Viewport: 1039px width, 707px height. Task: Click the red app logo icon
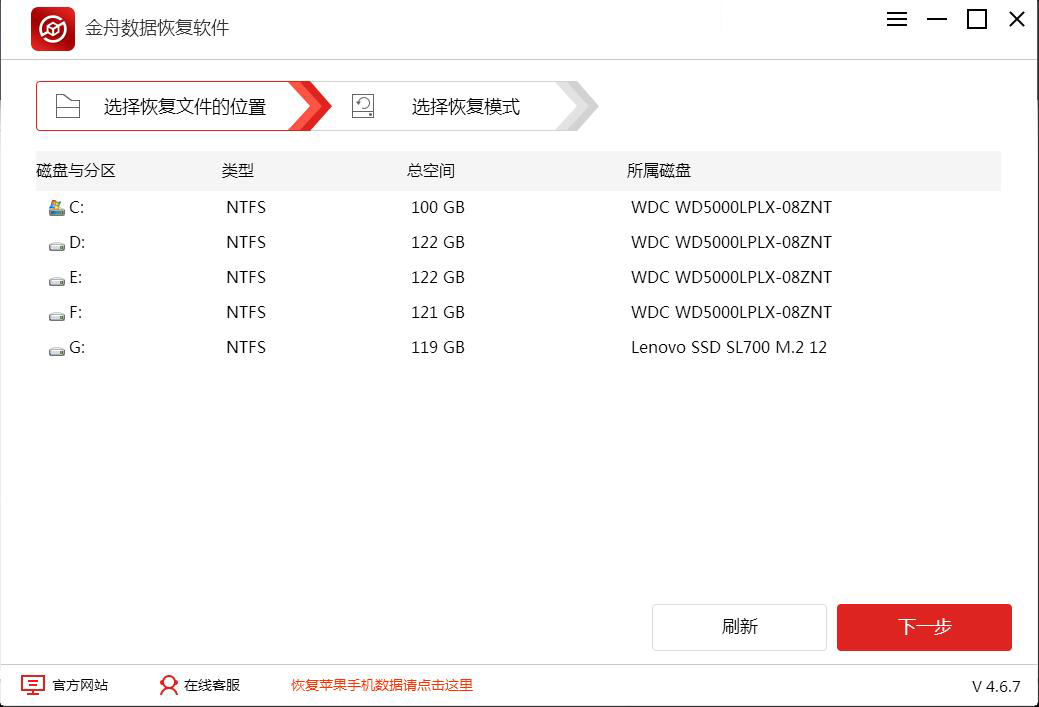[53, 28]
